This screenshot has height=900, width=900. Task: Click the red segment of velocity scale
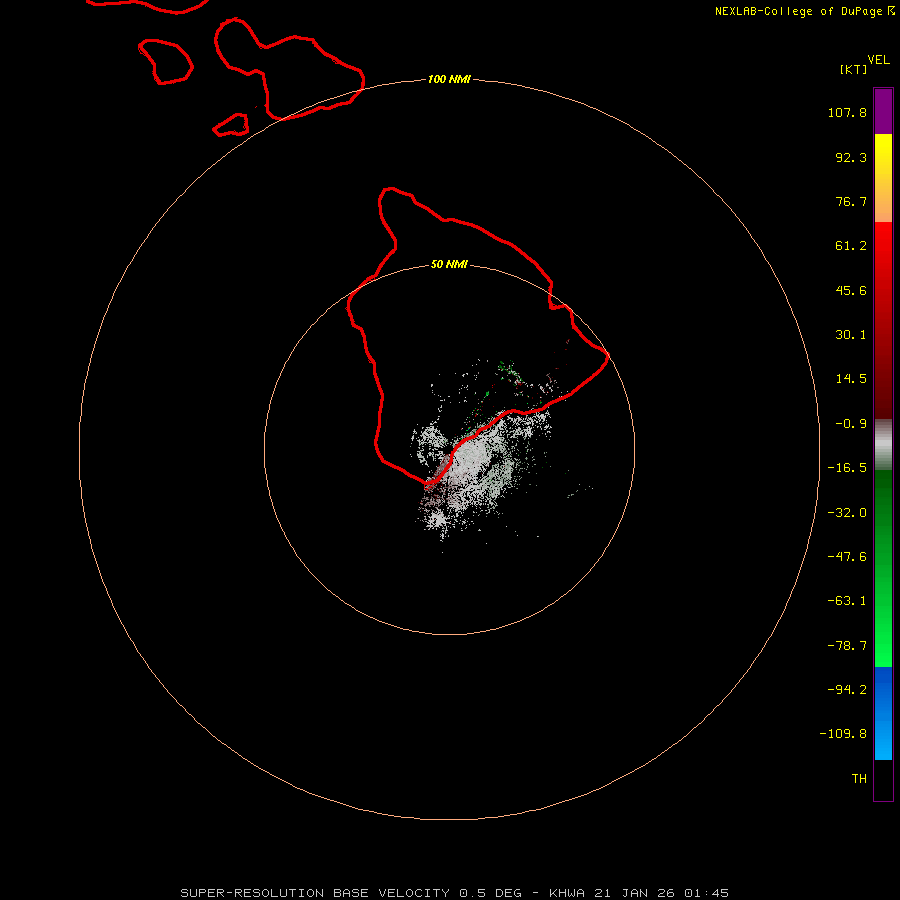pos(883,320)
